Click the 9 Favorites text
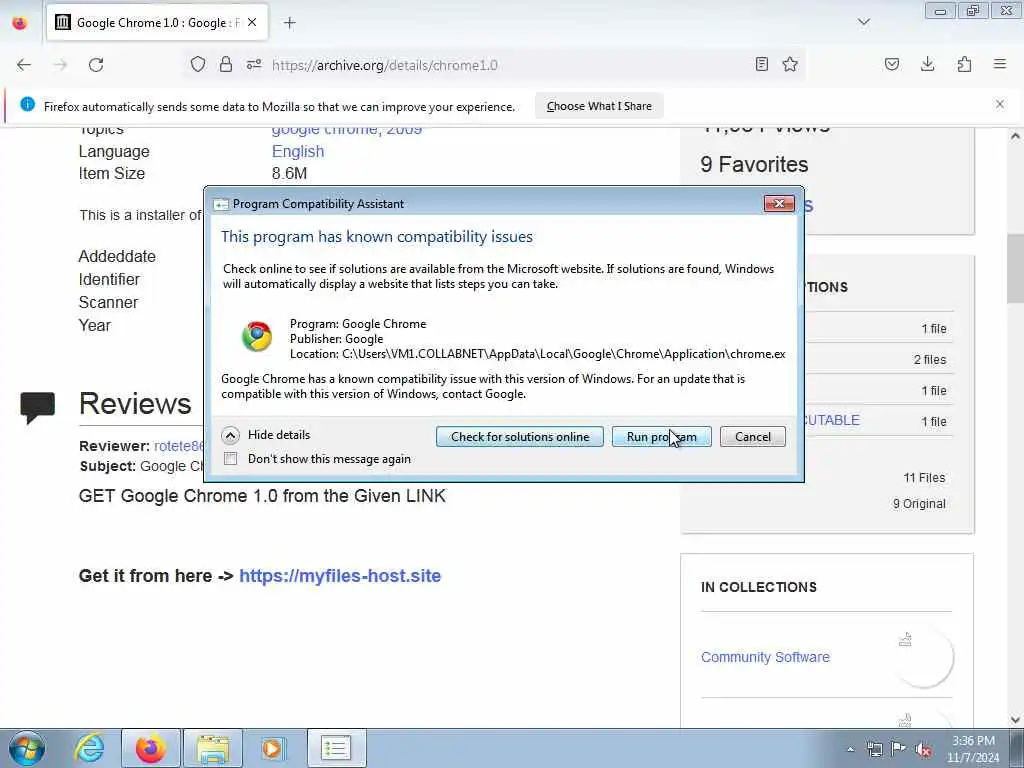 (754, 165)
